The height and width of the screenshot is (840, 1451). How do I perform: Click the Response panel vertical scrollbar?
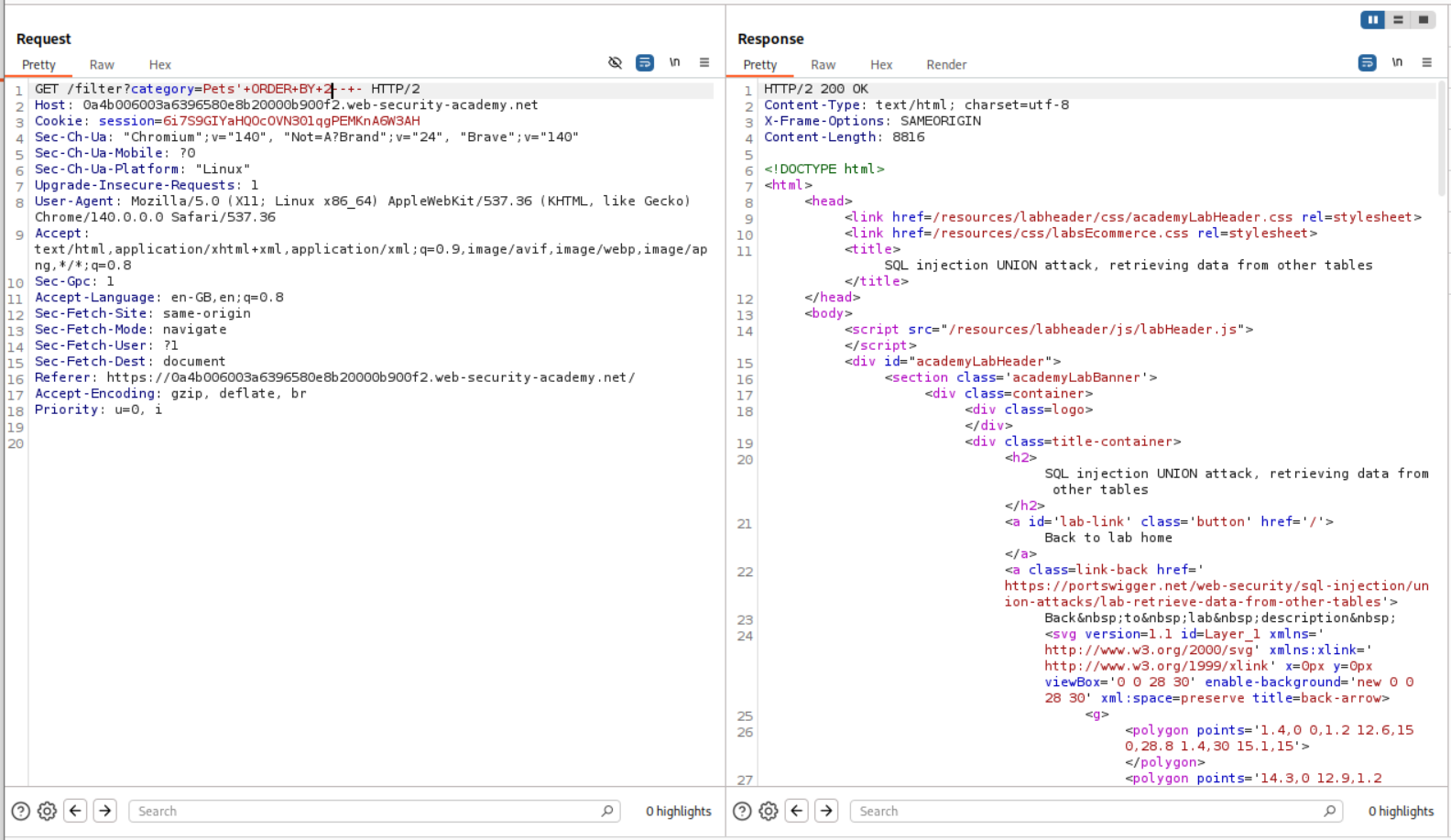1442,137
